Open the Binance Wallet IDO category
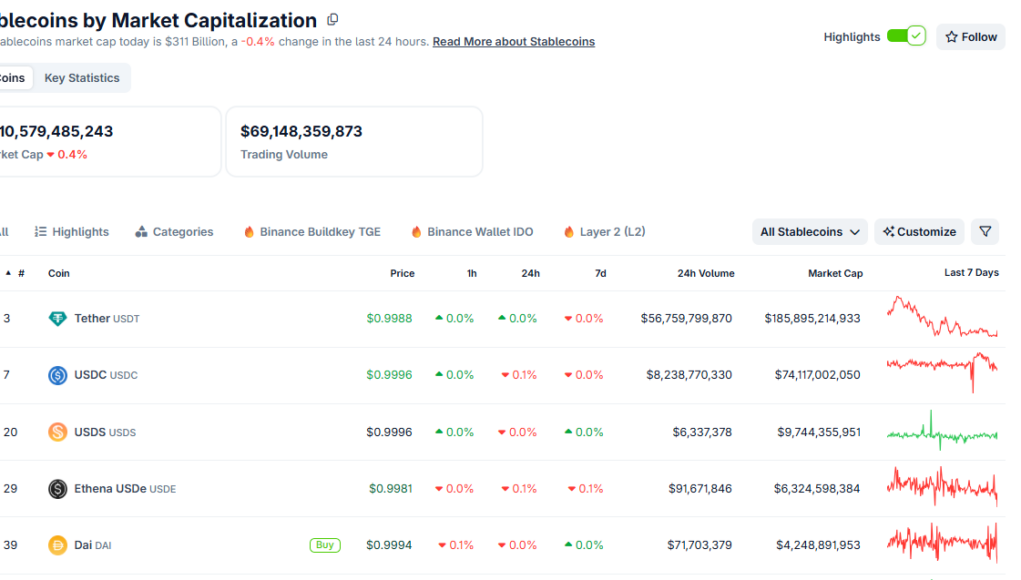Image resolution: width=1021 pixels, height=580 pixels. 471,232
